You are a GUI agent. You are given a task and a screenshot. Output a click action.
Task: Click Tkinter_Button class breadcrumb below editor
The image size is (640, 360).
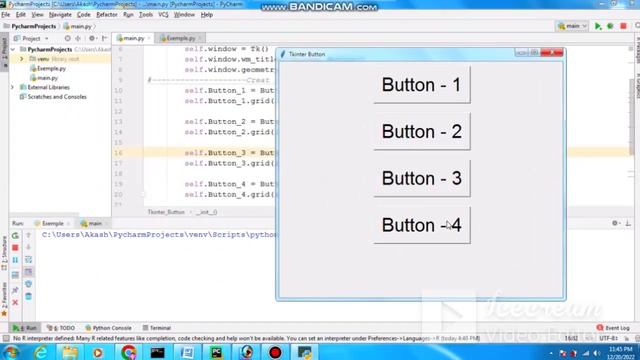click(x=166, y=212)
